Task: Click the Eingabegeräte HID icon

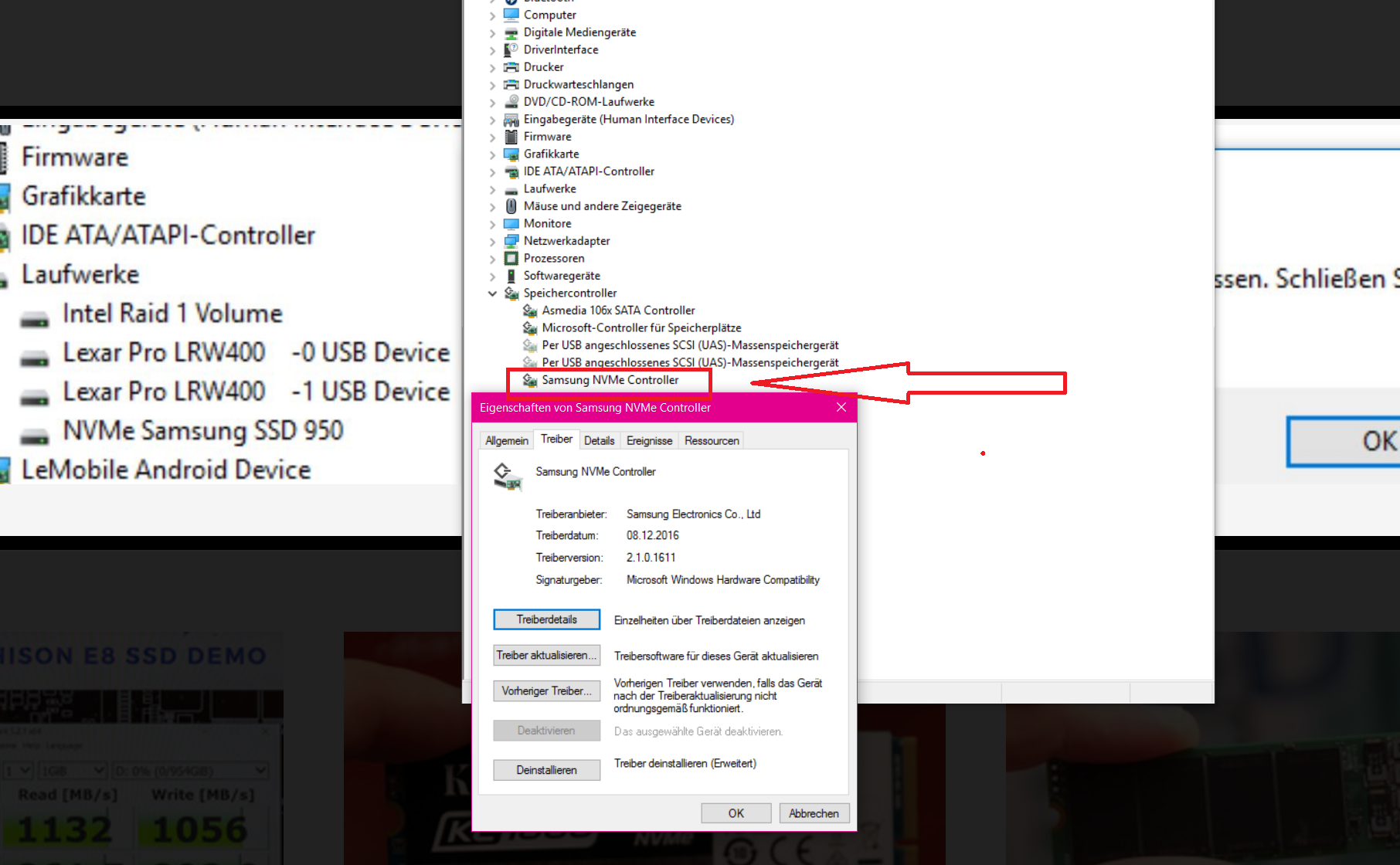Action: [511, 119]
